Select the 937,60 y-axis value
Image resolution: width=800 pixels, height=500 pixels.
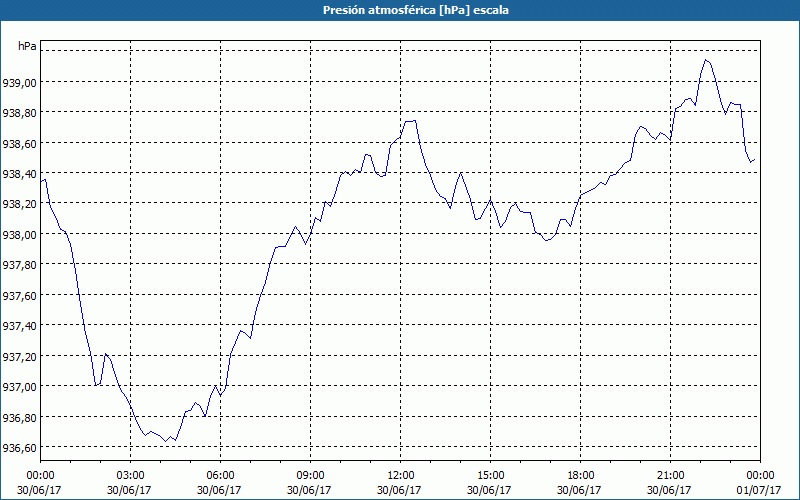19,296
